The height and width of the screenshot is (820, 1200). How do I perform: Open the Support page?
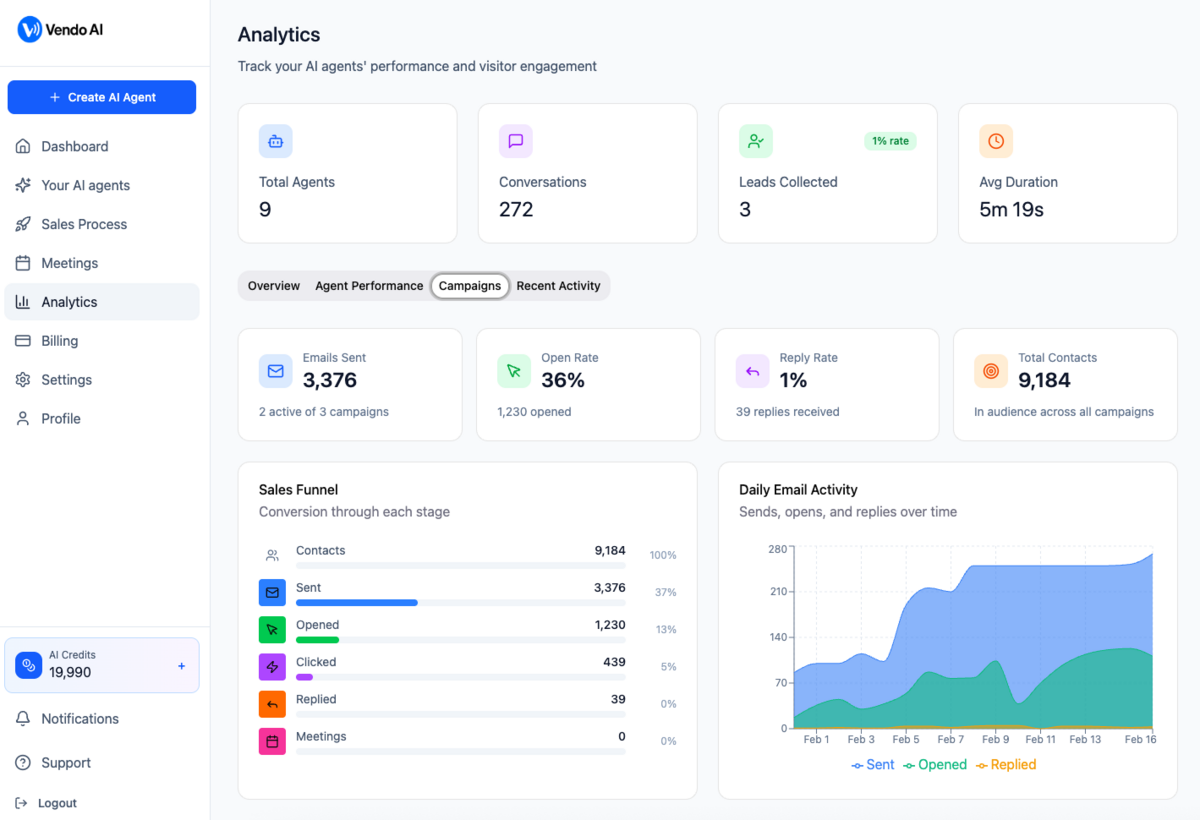(64, 762)
